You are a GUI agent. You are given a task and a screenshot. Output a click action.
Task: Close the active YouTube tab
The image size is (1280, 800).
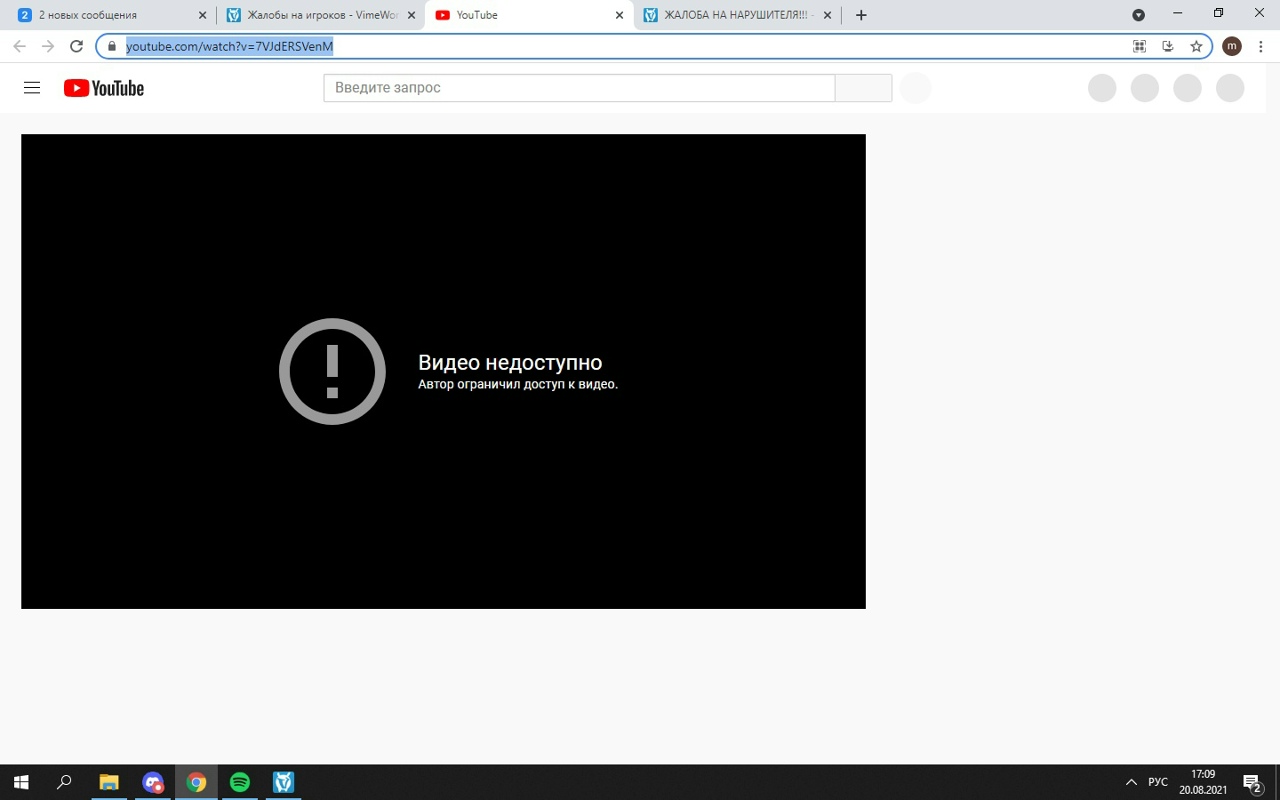(x=619, y=15)
